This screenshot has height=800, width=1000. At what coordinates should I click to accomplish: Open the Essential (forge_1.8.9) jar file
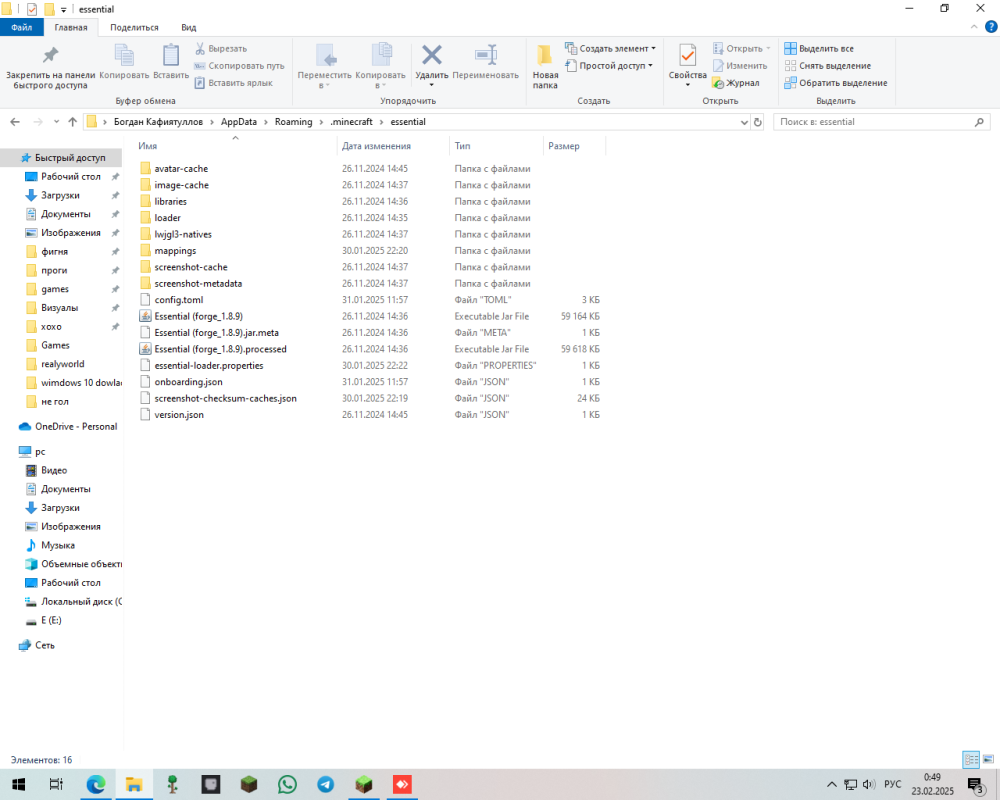(x=198, y=316)
